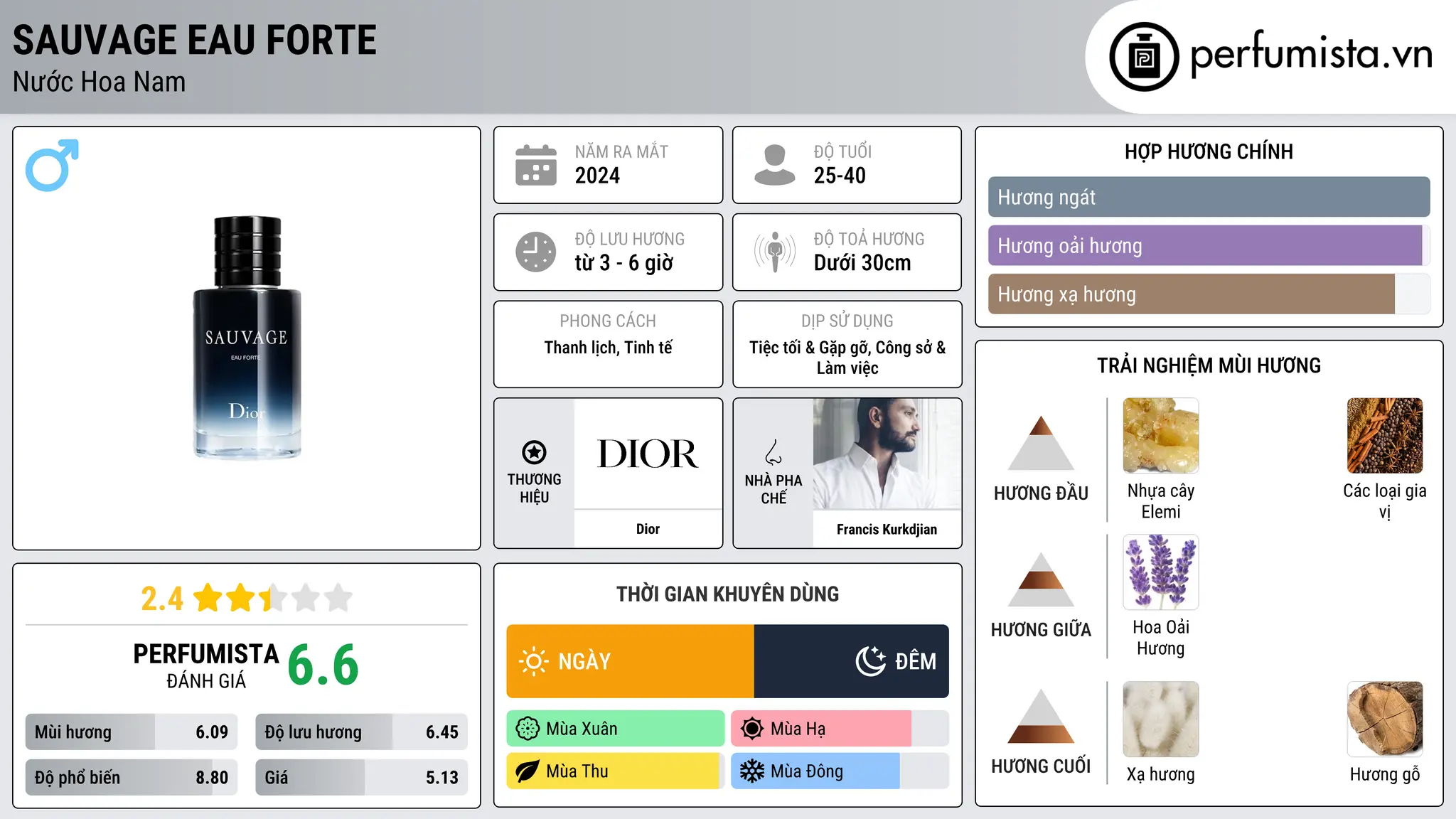The height and width of the screenshot is (819, 1456).
Task: Click the blue male gender symbol icon
Action: 52,165
